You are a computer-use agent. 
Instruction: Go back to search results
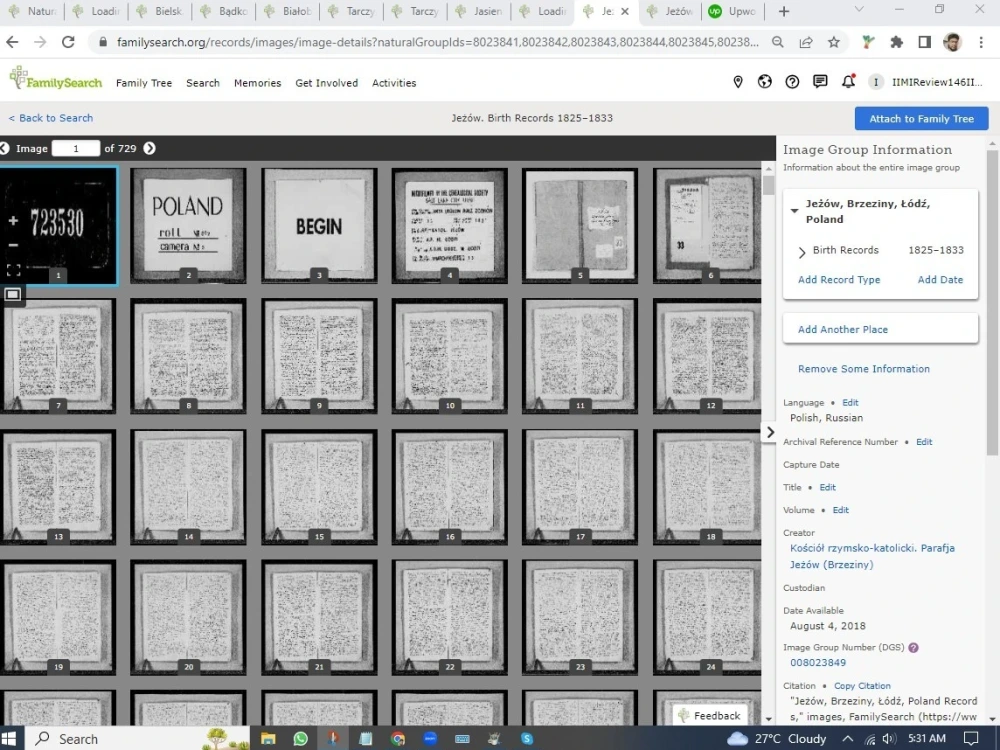point(50,118)
